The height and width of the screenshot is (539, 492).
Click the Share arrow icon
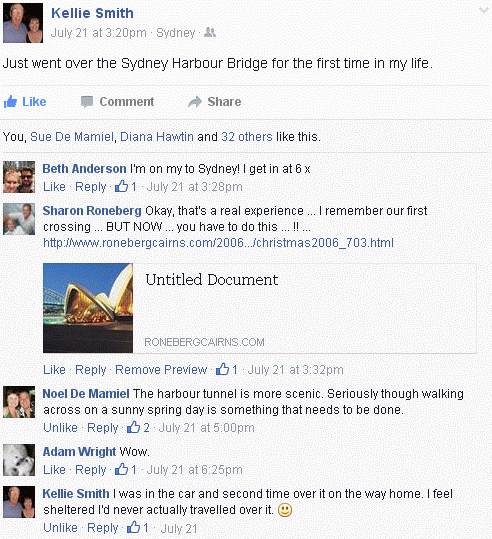coord(195,102)
